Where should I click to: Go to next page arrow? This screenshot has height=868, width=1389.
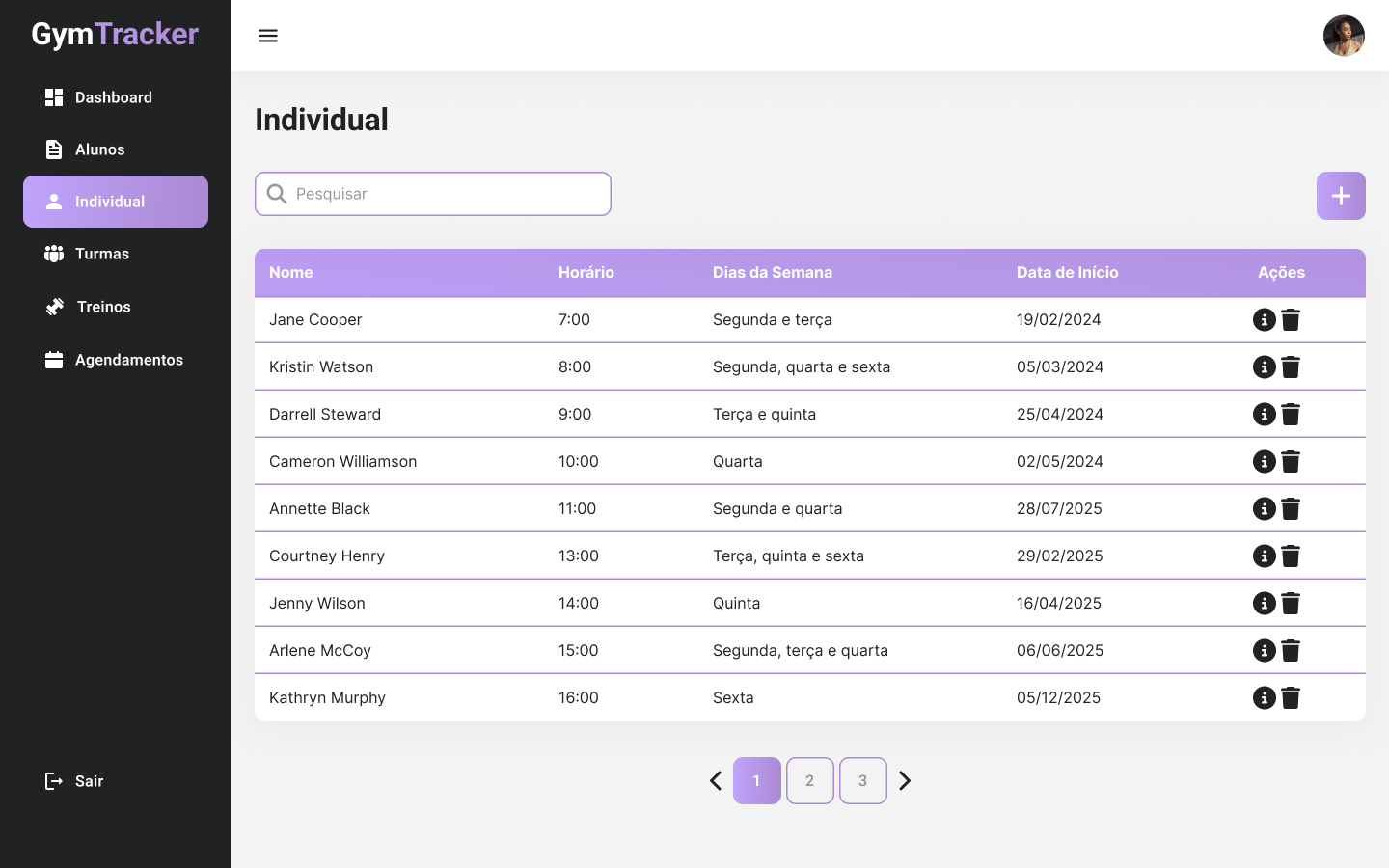[x=905, y=781]
